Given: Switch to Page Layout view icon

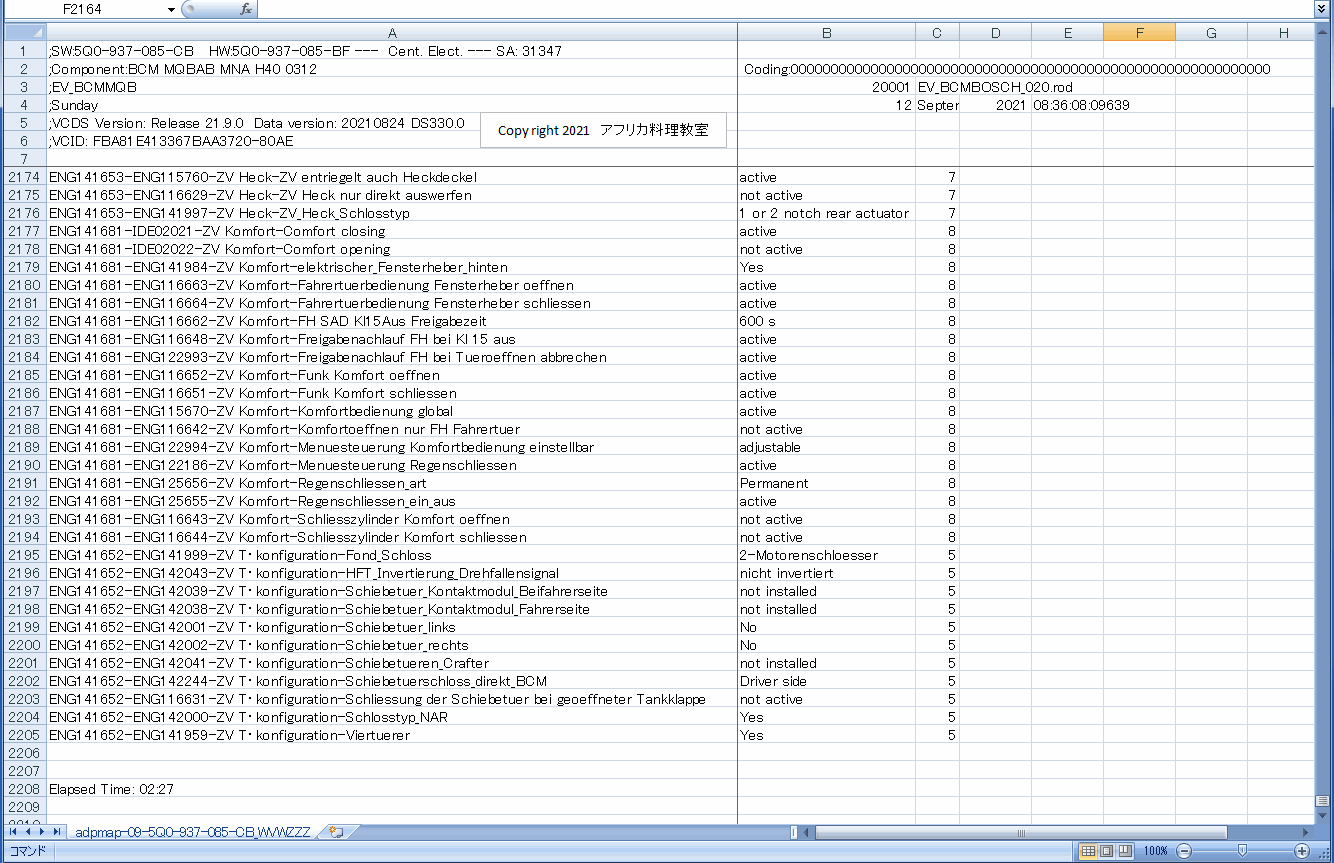Looking at the screenshot, I should click(1107, 851).
